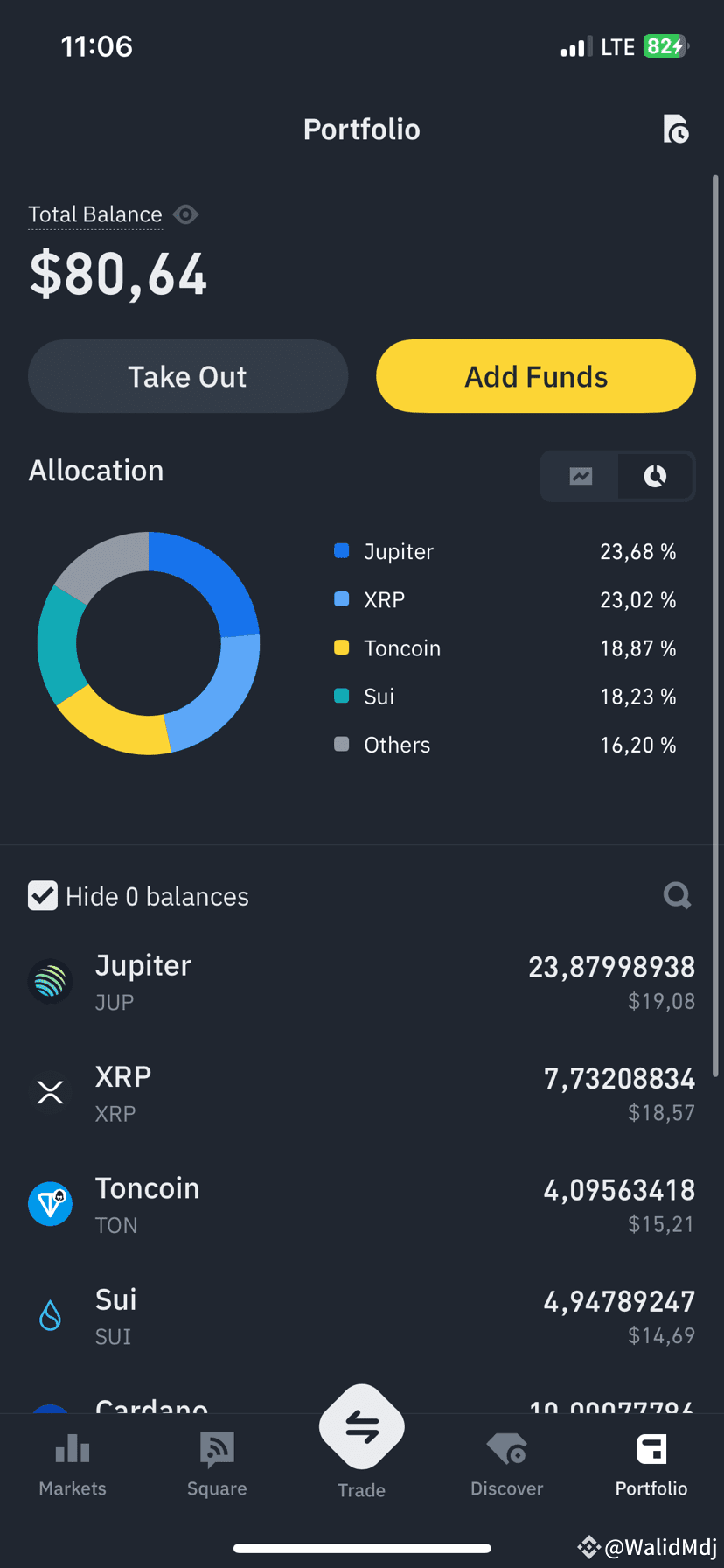Image resolution: width=724 pixels, height=1568 pixels.
Task: Uncheck the Hide 0 balances checkbox
Action: pos(43,896)
